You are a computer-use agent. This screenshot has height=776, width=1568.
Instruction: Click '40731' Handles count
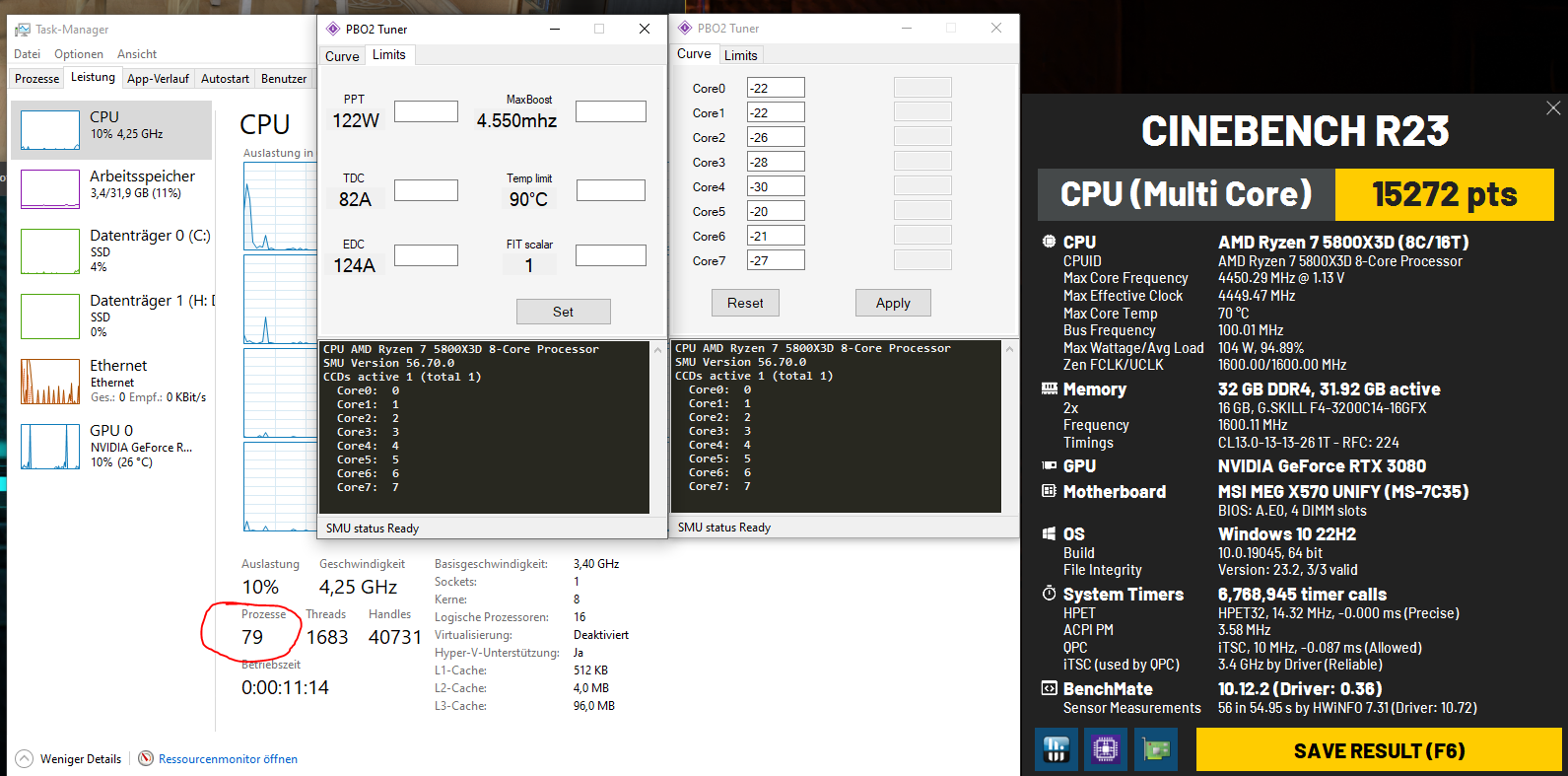[x=395, y=637]
